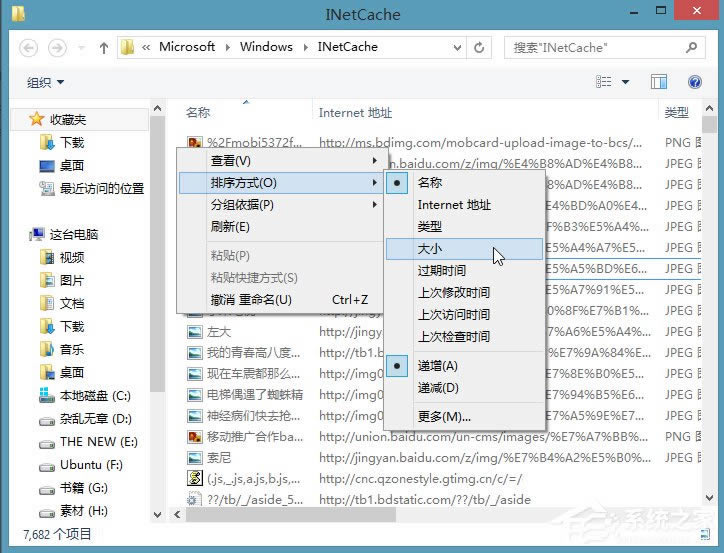This screenshot has width=724, height=553.
Task: Go up one folder level arrow
Action: click(104, 48)
